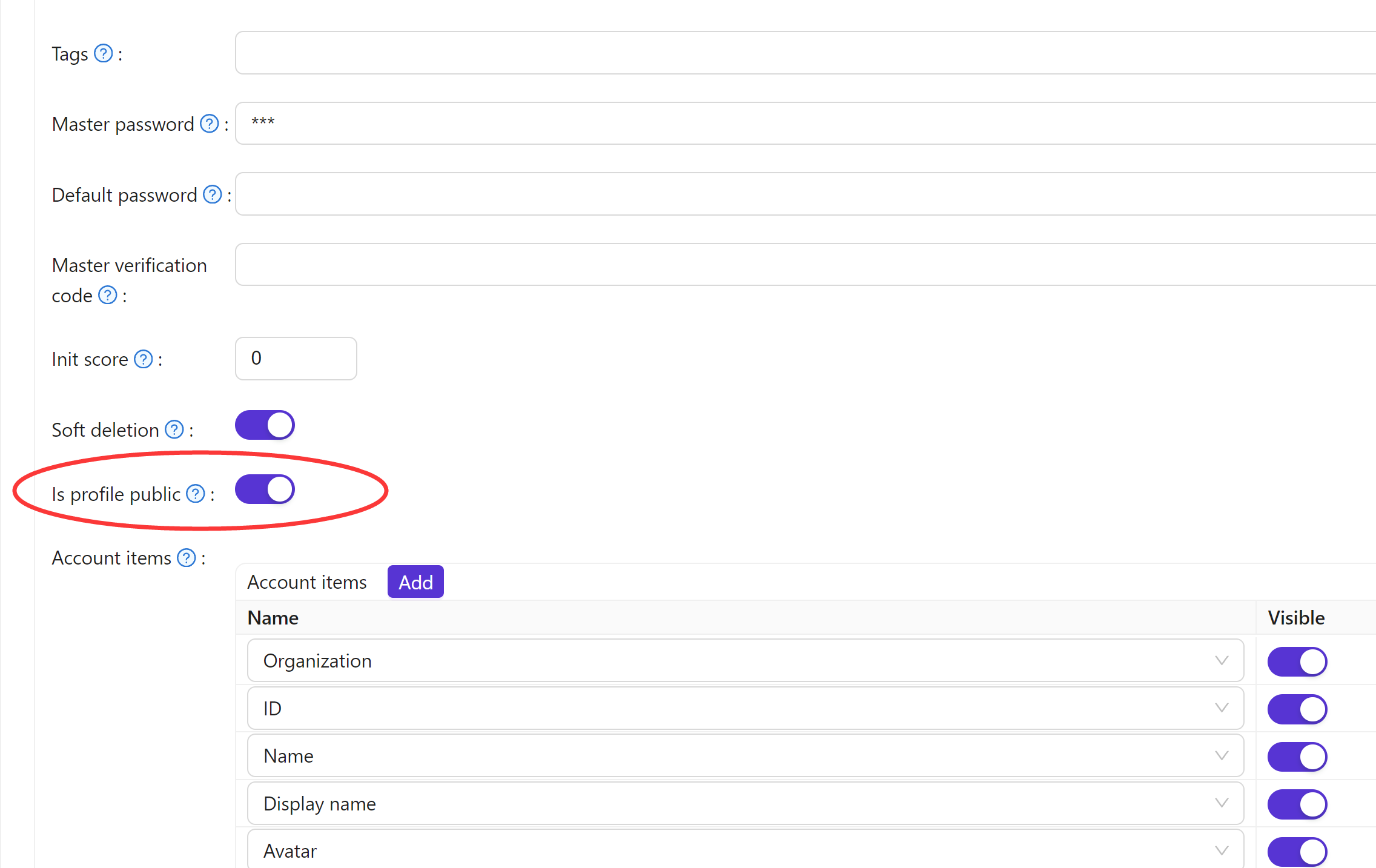1376x868 pixels.
Task: Disable the Soft deletion switch
Action: click(265, 425)
